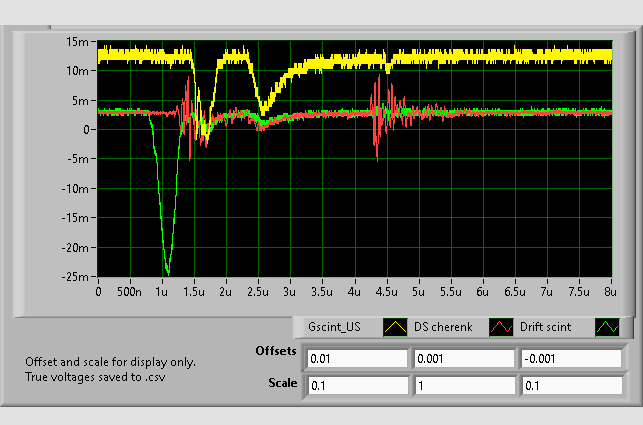Viewport: 643px width, 425px height.
Task: Click the first Scale field under Gscint_US
Action: (357, 385)
